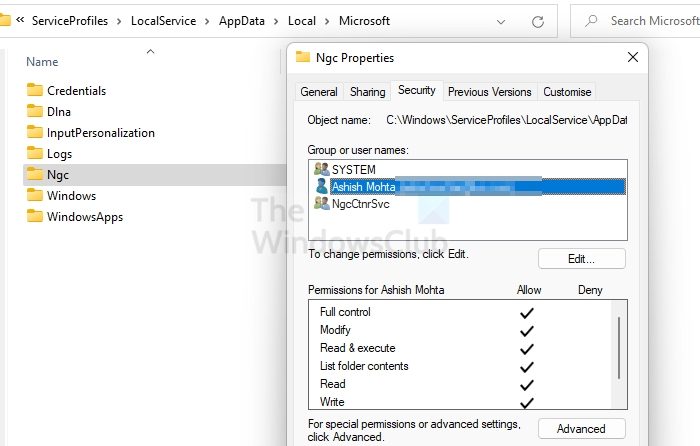Expand chevron after LocalService breadcrumb
The image size is (700, 446).
tap(207, 21)
